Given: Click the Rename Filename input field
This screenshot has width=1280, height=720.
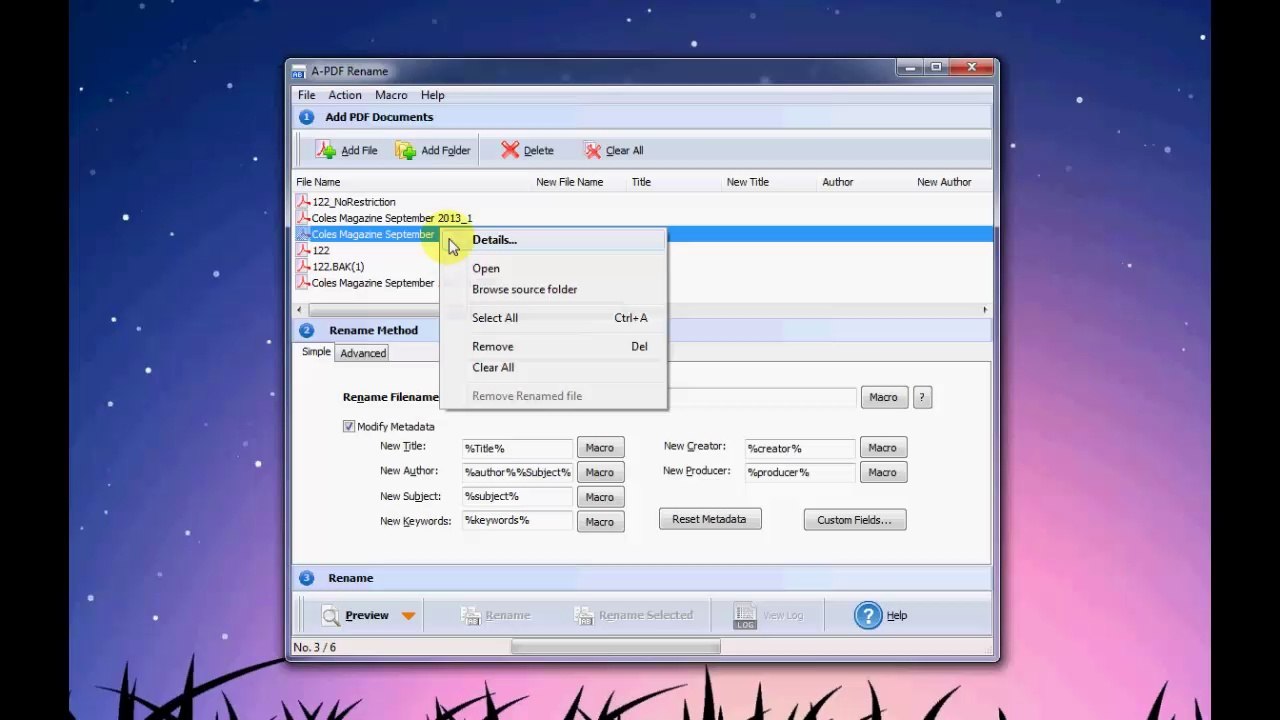Looking at the screenshot, I should click(762, 397).
